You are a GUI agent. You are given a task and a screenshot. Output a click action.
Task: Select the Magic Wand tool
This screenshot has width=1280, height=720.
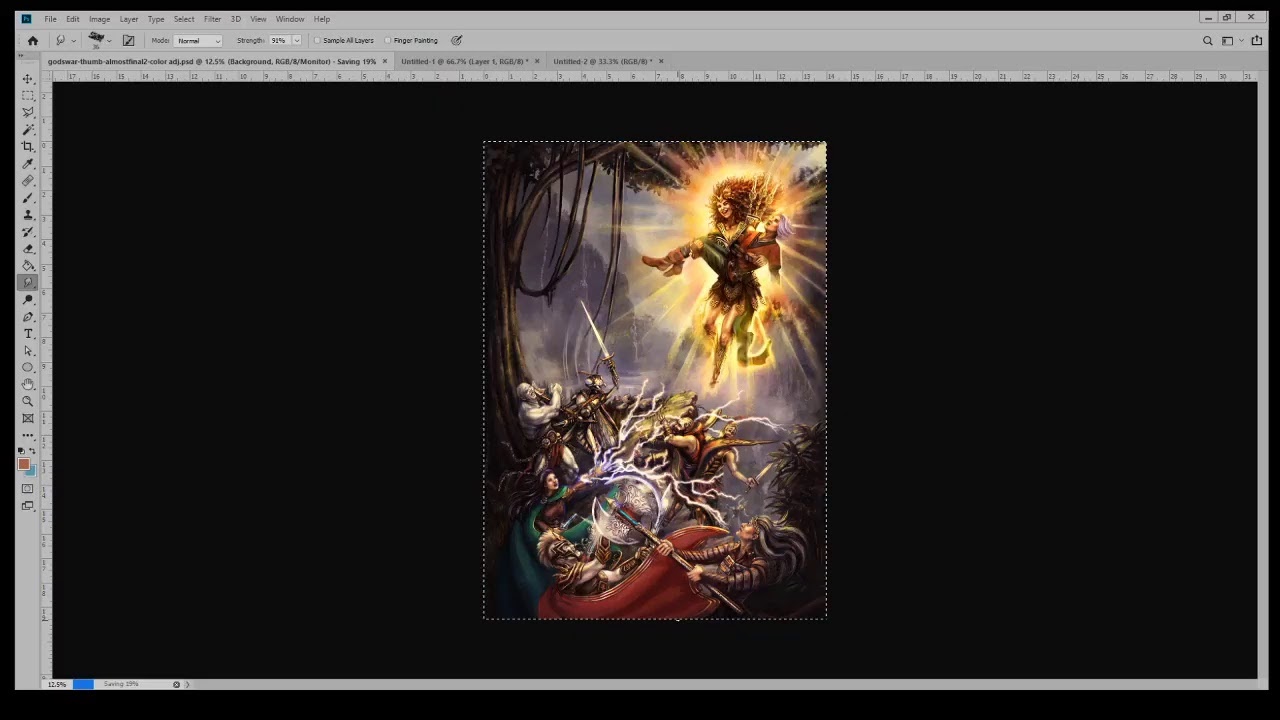click(x=28, y=129)
